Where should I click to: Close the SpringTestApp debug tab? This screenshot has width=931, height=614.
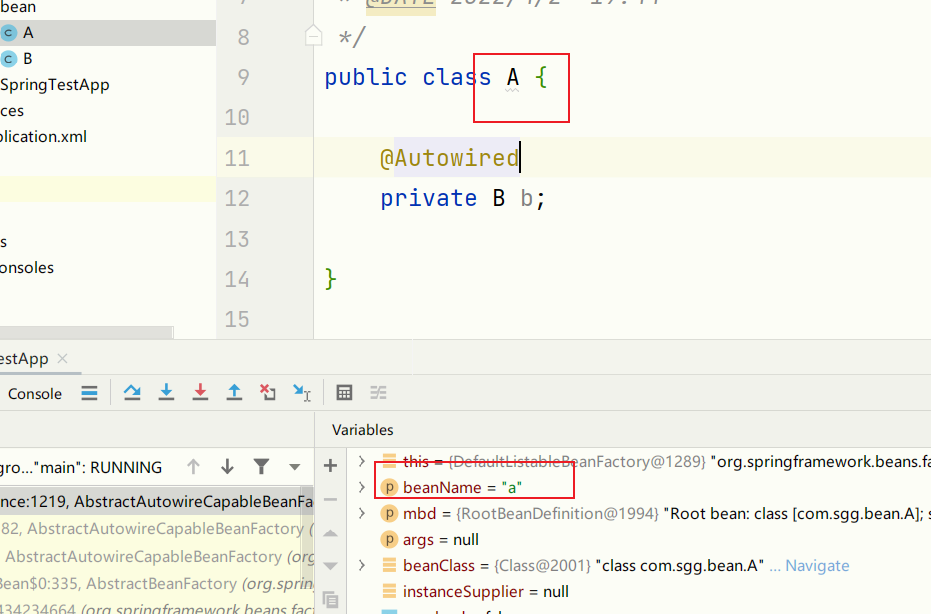click(x=62, y=359)
